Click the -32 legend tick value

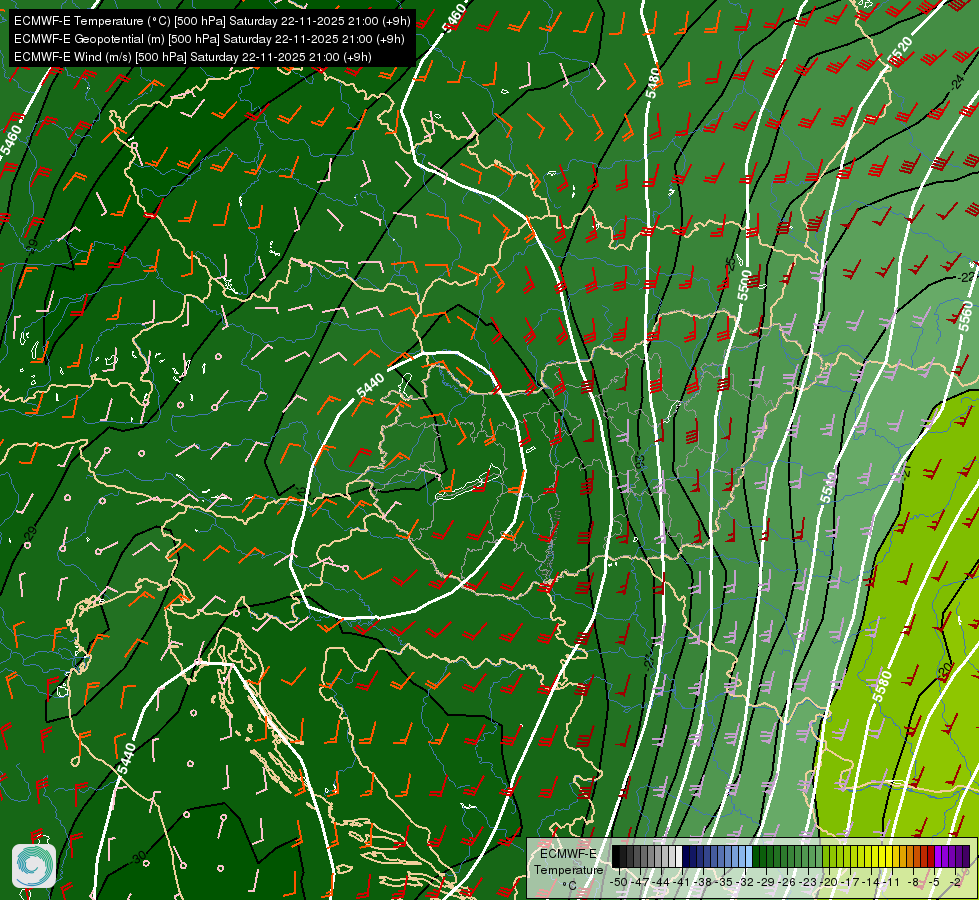745,883
